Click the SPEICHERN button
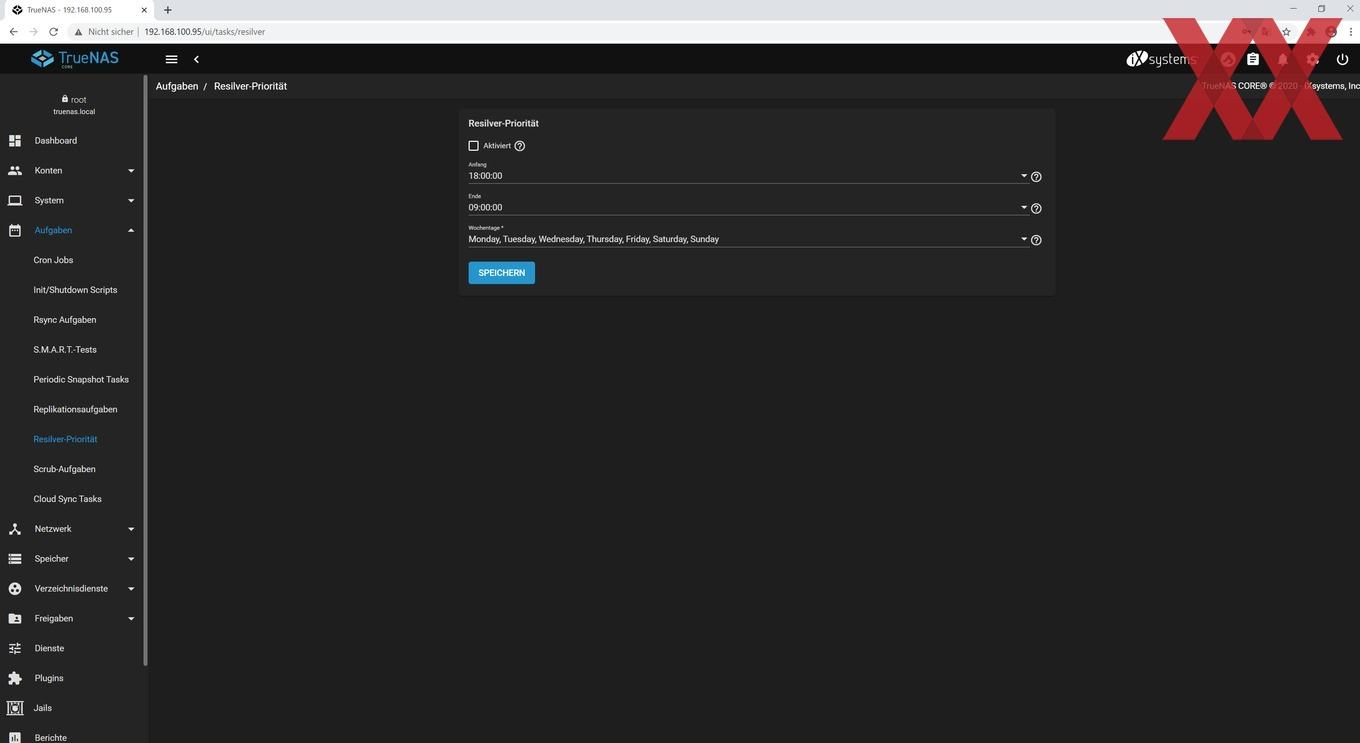Image resolution: width=1360 pixels, height=743 pixels. (502, 273)
